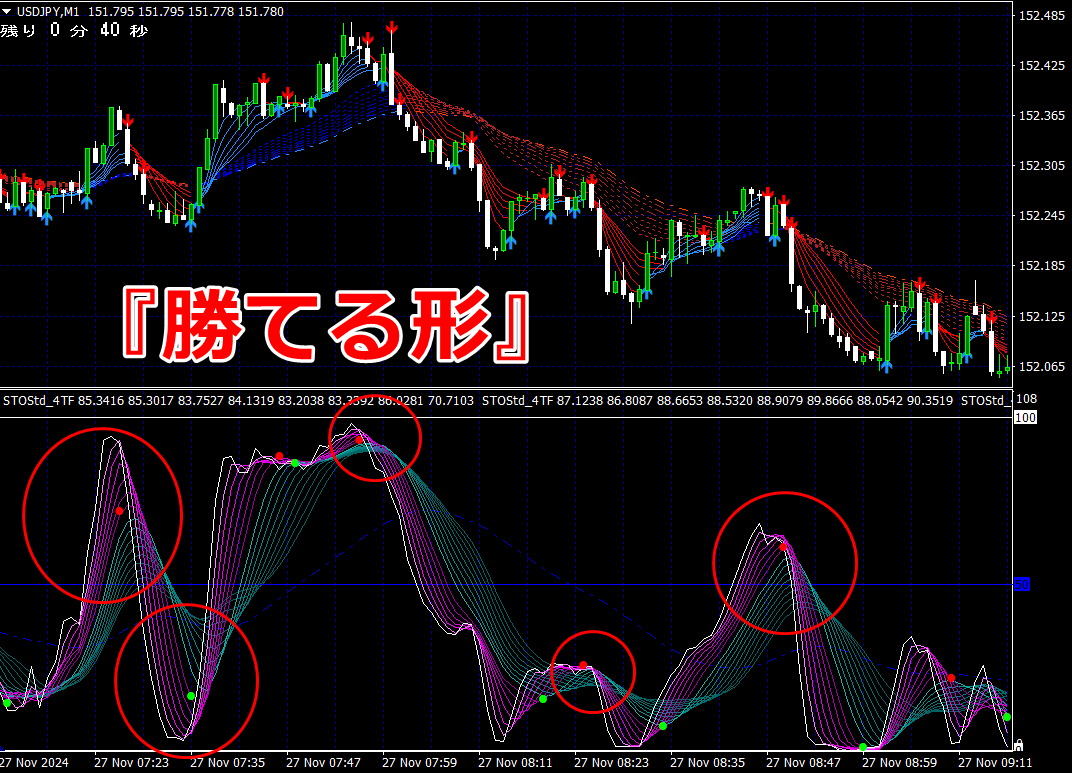Click the 152.365 price scale label
The height and width of the screenshot is (773, 1072).
(1041, 116)
